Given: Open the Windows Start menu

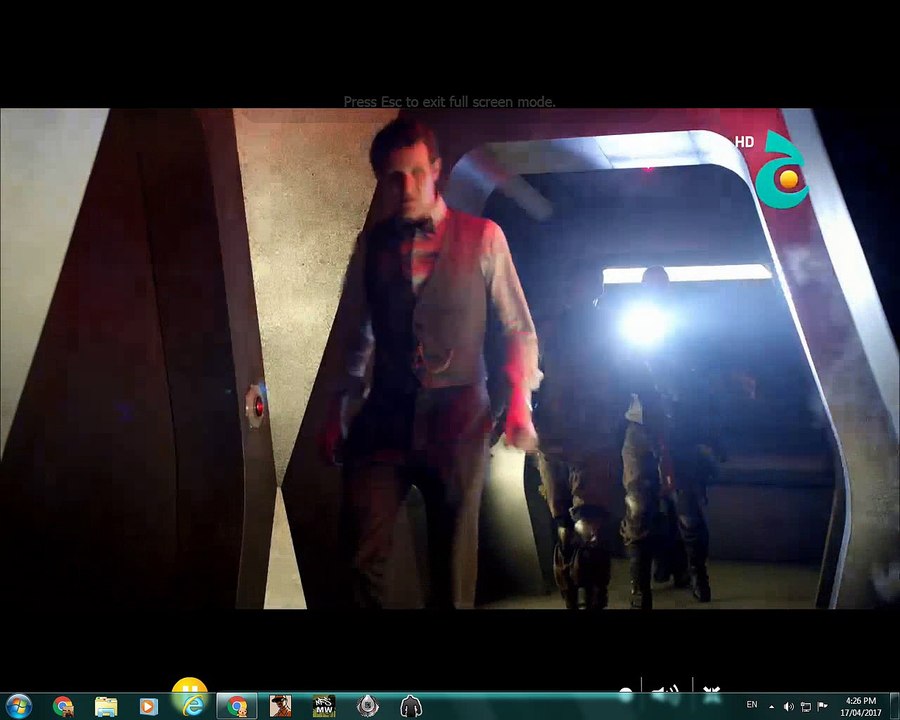Looking at the screenshot, I should [18, 706].
